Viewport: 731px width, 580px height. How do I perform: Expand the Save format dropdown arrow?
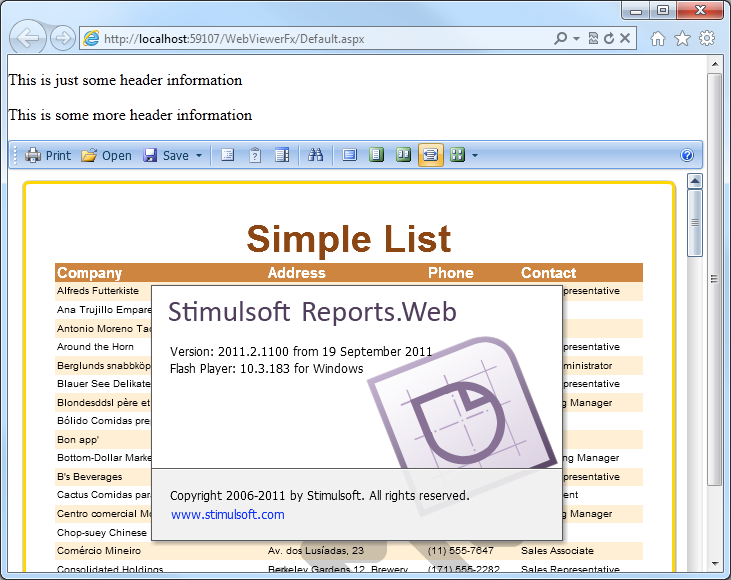199,155
